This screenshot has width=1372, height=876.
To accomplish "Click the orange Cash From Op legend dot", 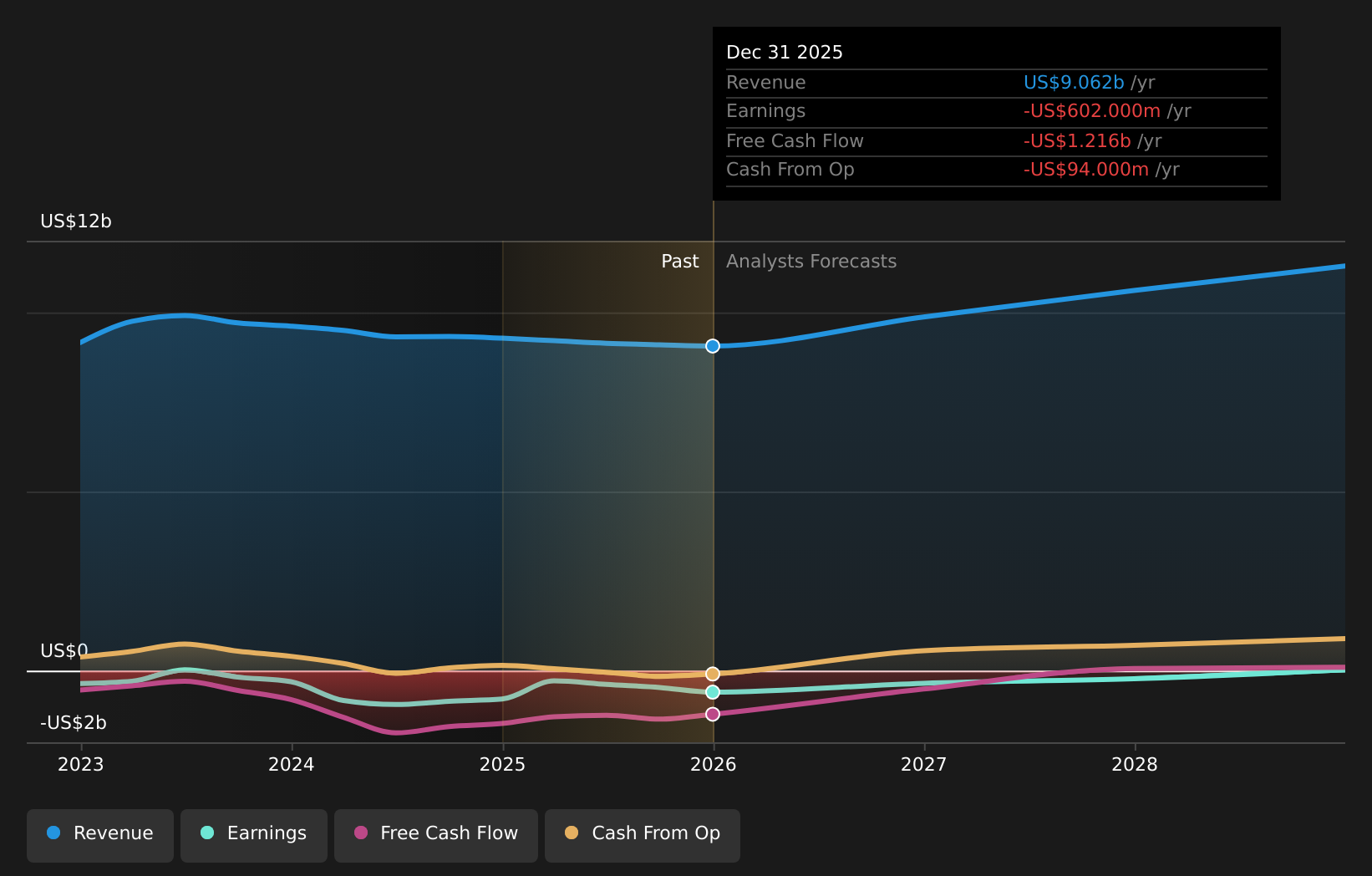I will coord(571,833).
